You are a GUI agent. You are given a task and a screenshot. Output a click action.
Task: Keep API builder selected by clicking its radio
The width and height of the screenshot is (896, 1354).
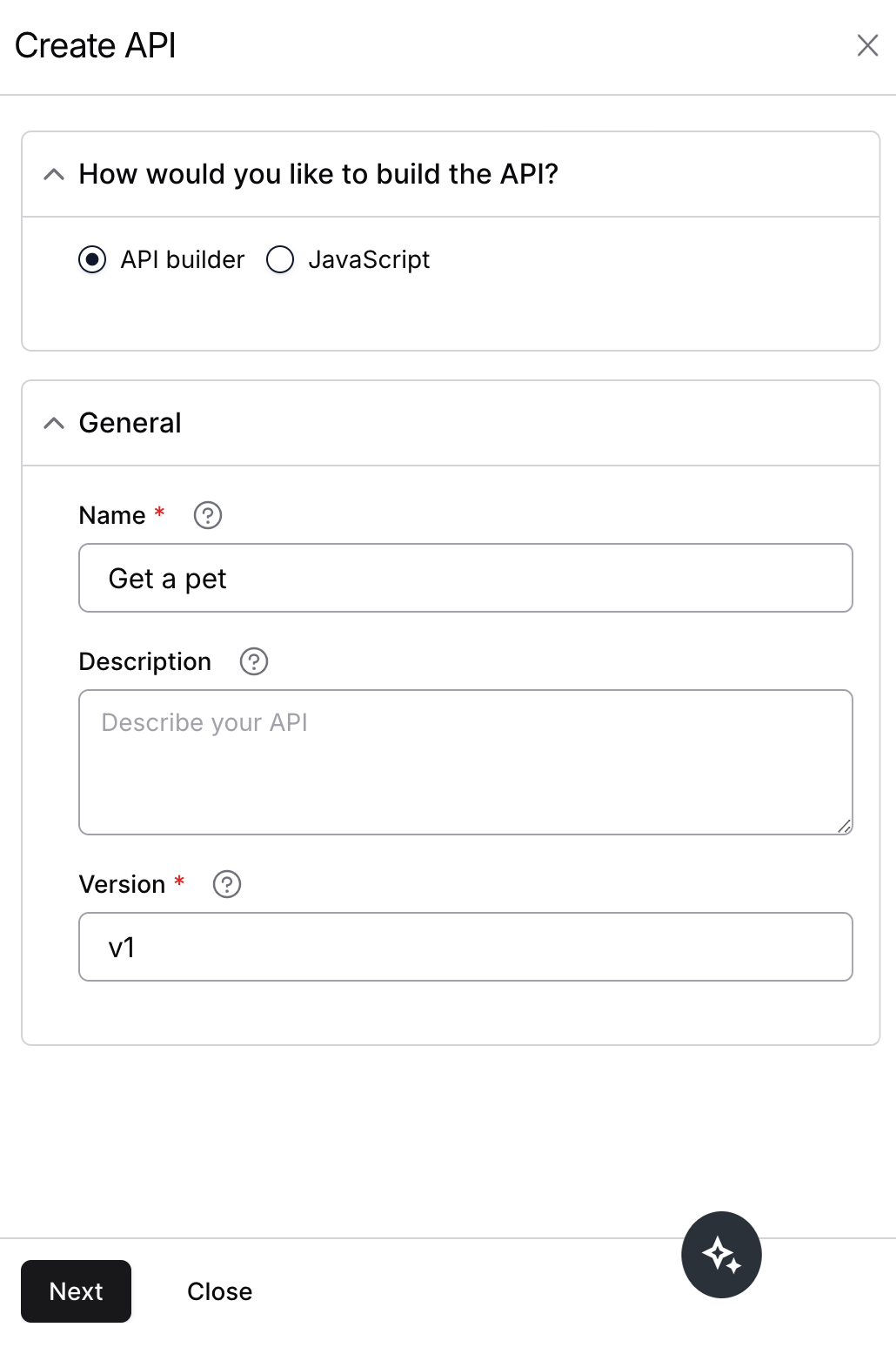click(x=92, y=259)
